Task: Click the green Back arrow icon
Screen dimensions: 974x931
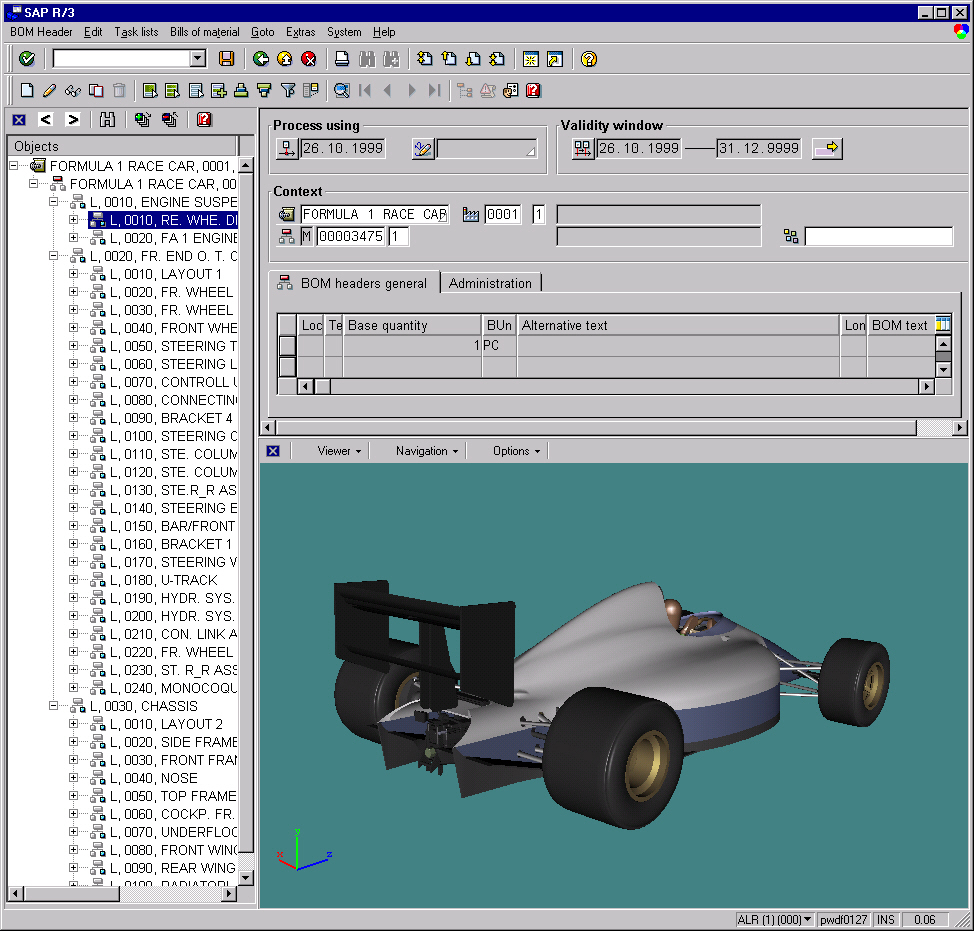Action: tap(261, 59)
